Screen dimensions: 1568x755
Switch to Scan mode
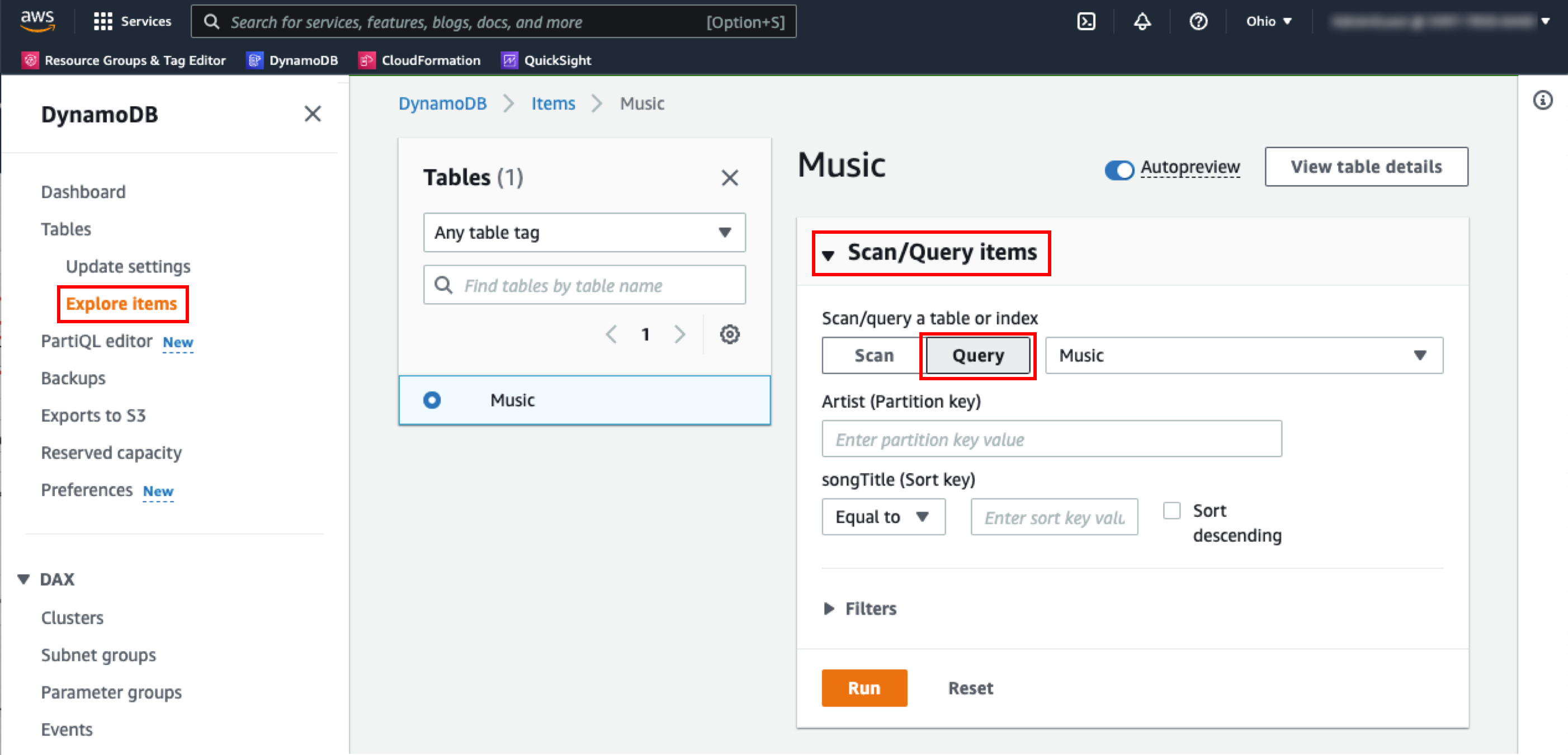coord(873,356)
